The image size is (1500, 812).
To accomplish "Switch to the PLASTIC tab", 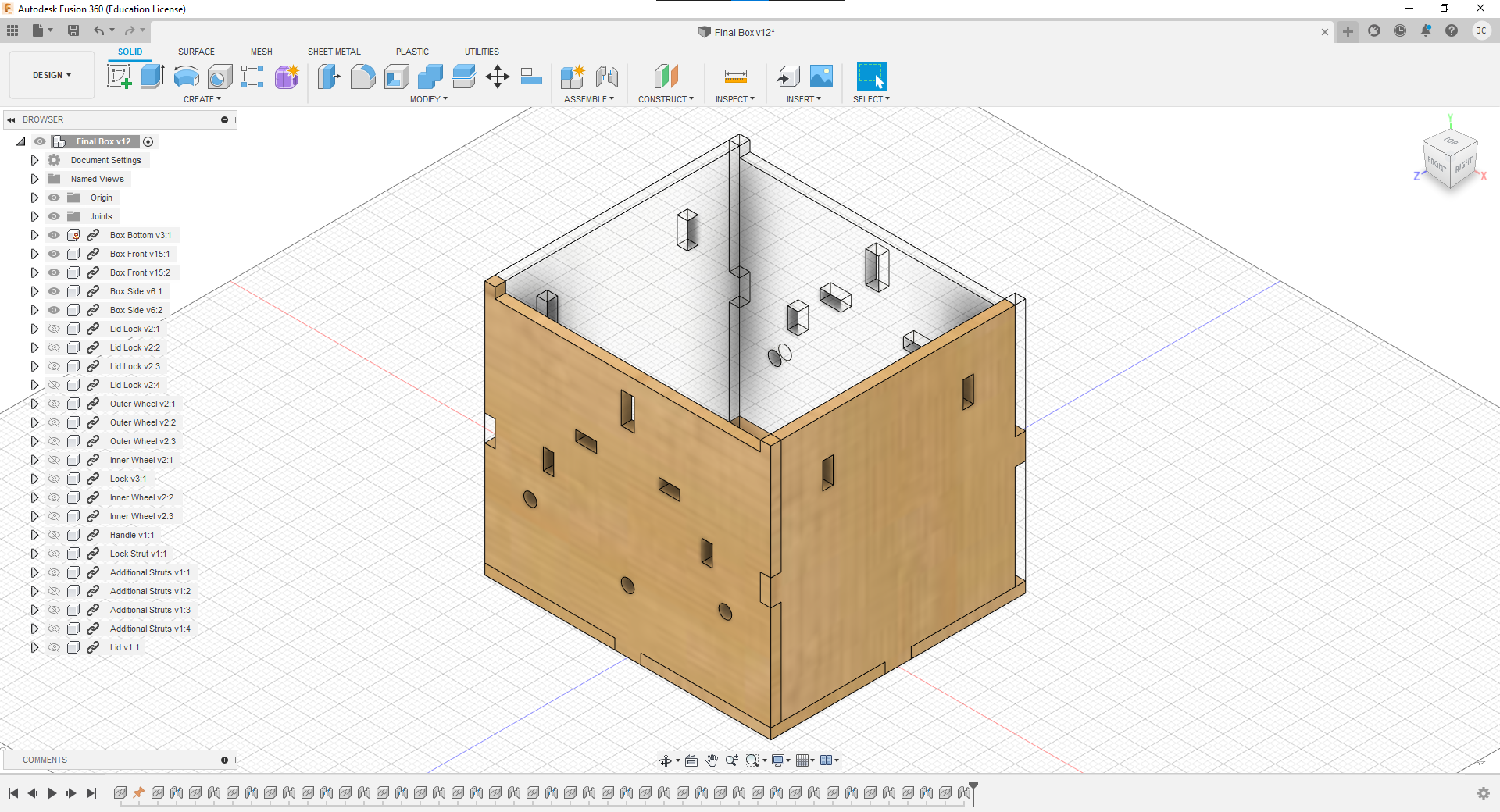I will [x=412, y=52].
